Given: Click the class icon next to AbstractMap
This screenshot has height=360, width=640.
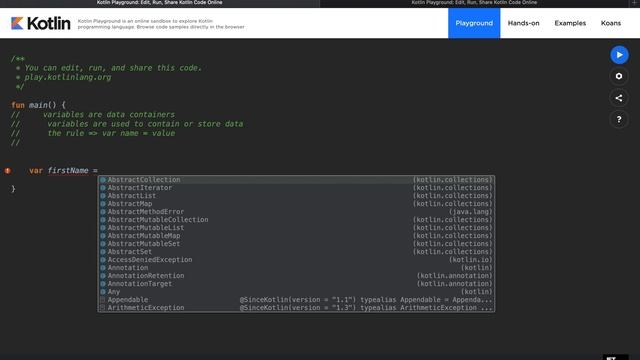Looking at the screenshot, I should 103,204.
